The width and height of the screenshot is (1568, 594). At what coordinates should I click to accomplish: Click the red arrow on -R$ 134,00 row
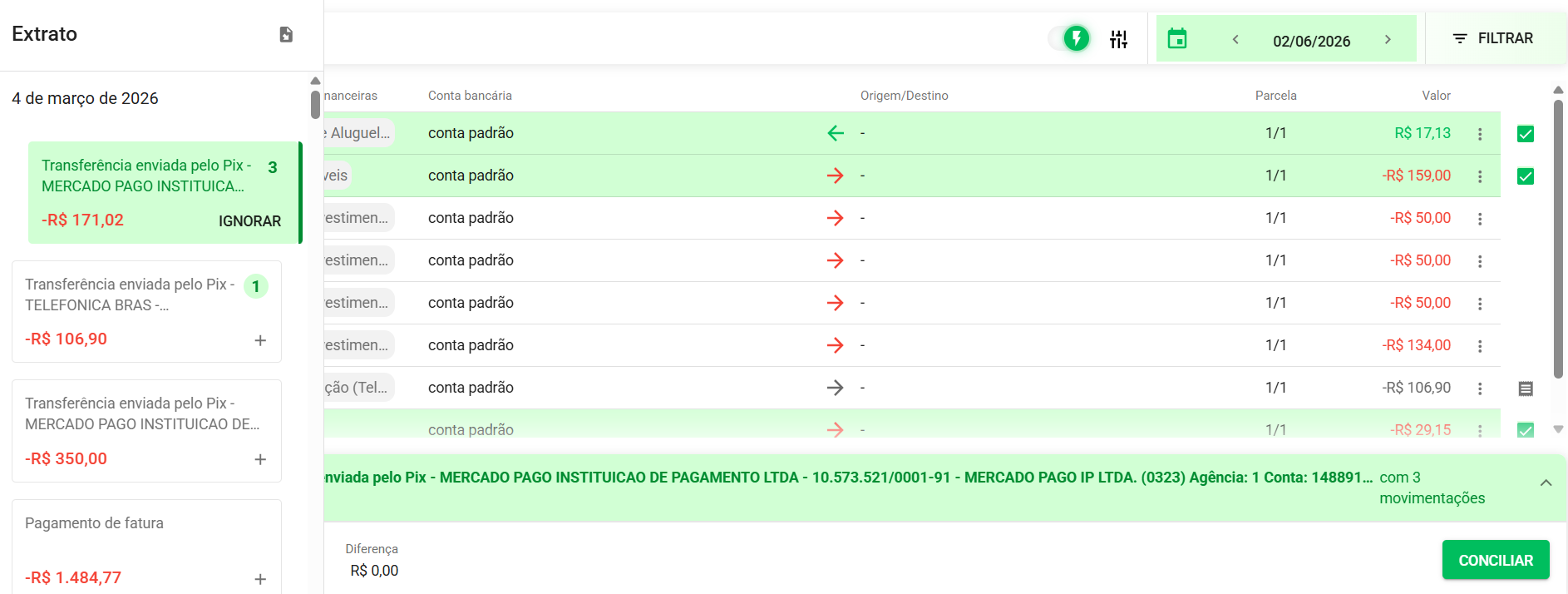[x=836, y=345]
